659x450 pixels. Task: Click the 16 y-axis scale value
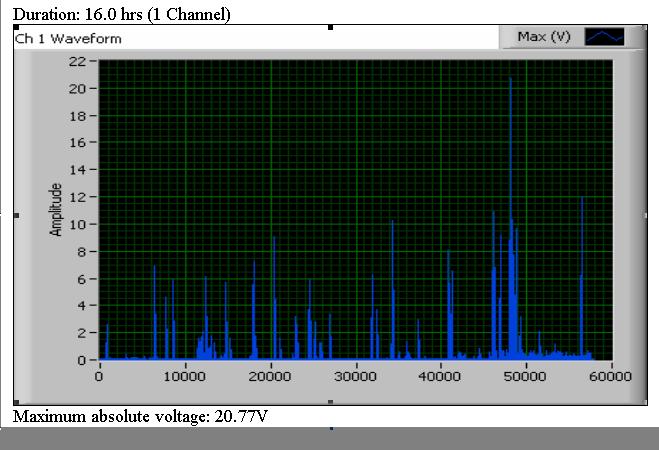click(77, 143)
